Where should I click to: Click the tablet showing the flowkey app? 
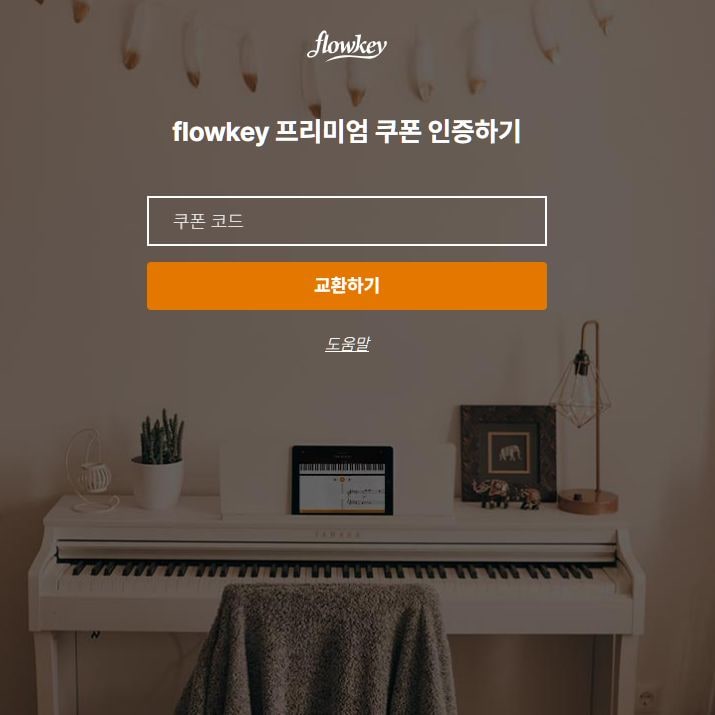coord(342,480)
